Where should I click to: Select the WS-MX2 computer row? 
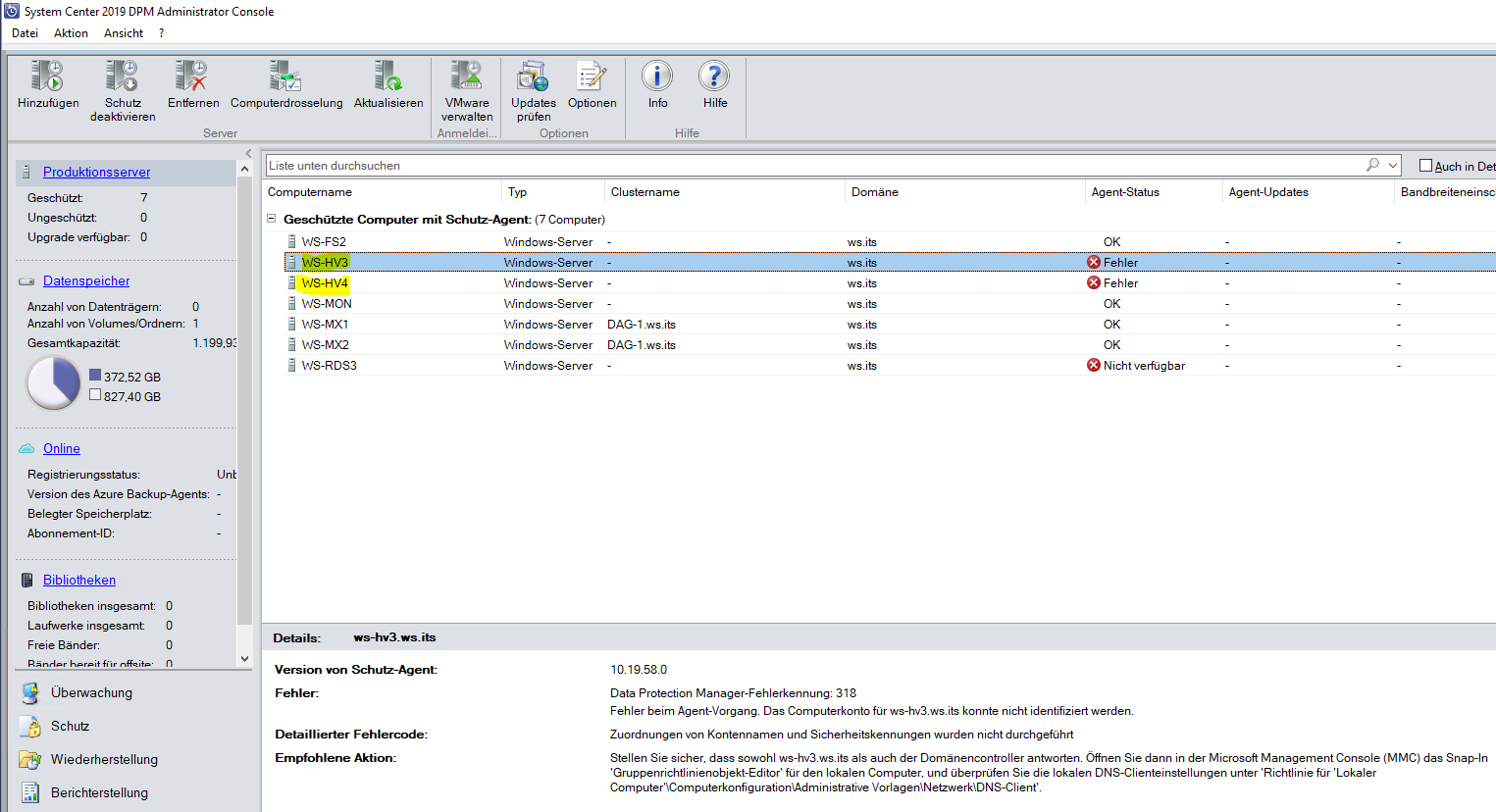point(890,344)
